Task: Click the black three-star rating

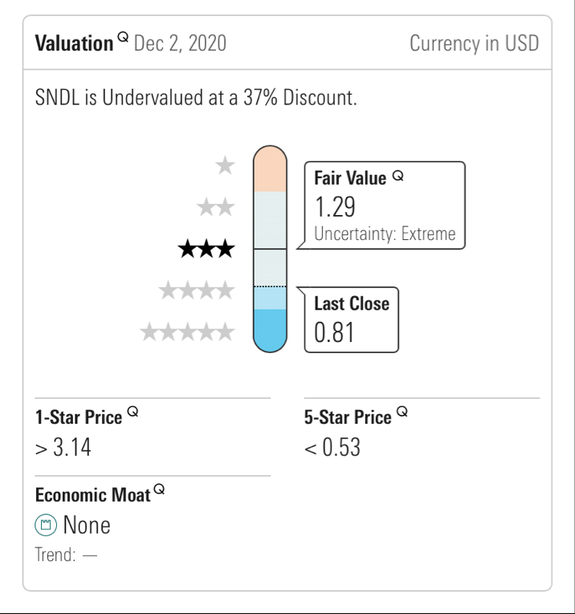Action: coord(206,249)
